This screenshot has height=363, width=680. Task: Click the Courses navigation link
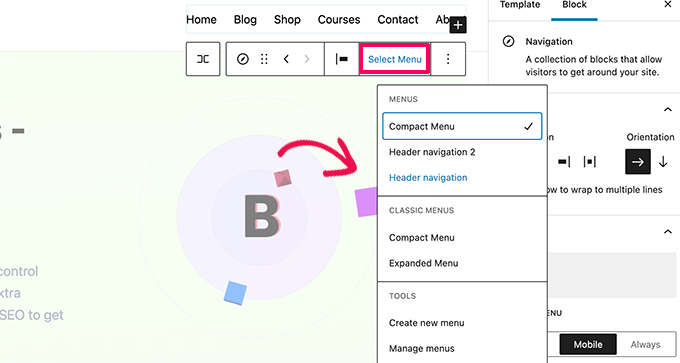pyautogui.click(x=339, y=20)
